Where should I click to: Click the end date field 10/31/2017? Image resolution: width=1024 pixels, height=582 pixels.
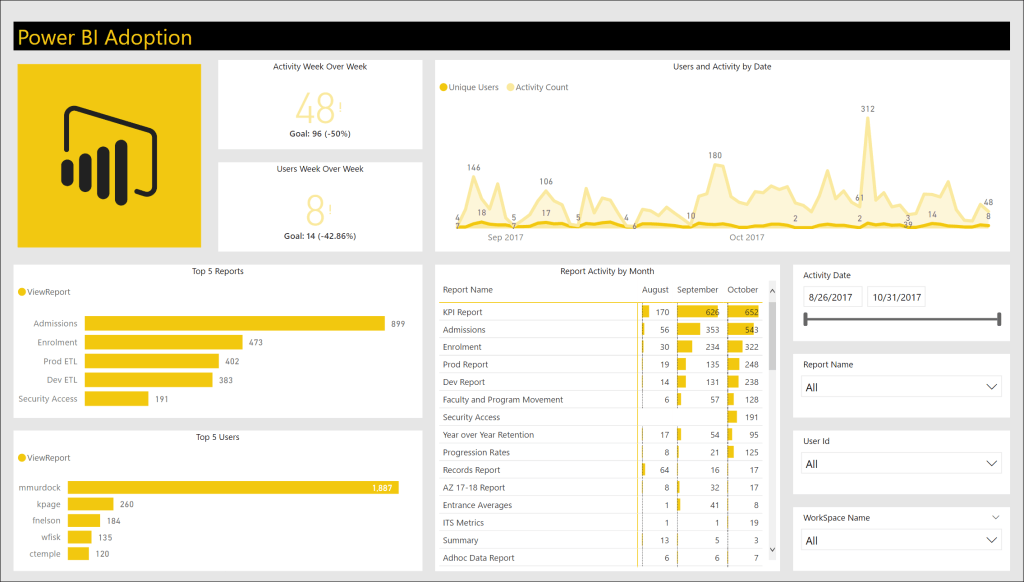(896, 297)
